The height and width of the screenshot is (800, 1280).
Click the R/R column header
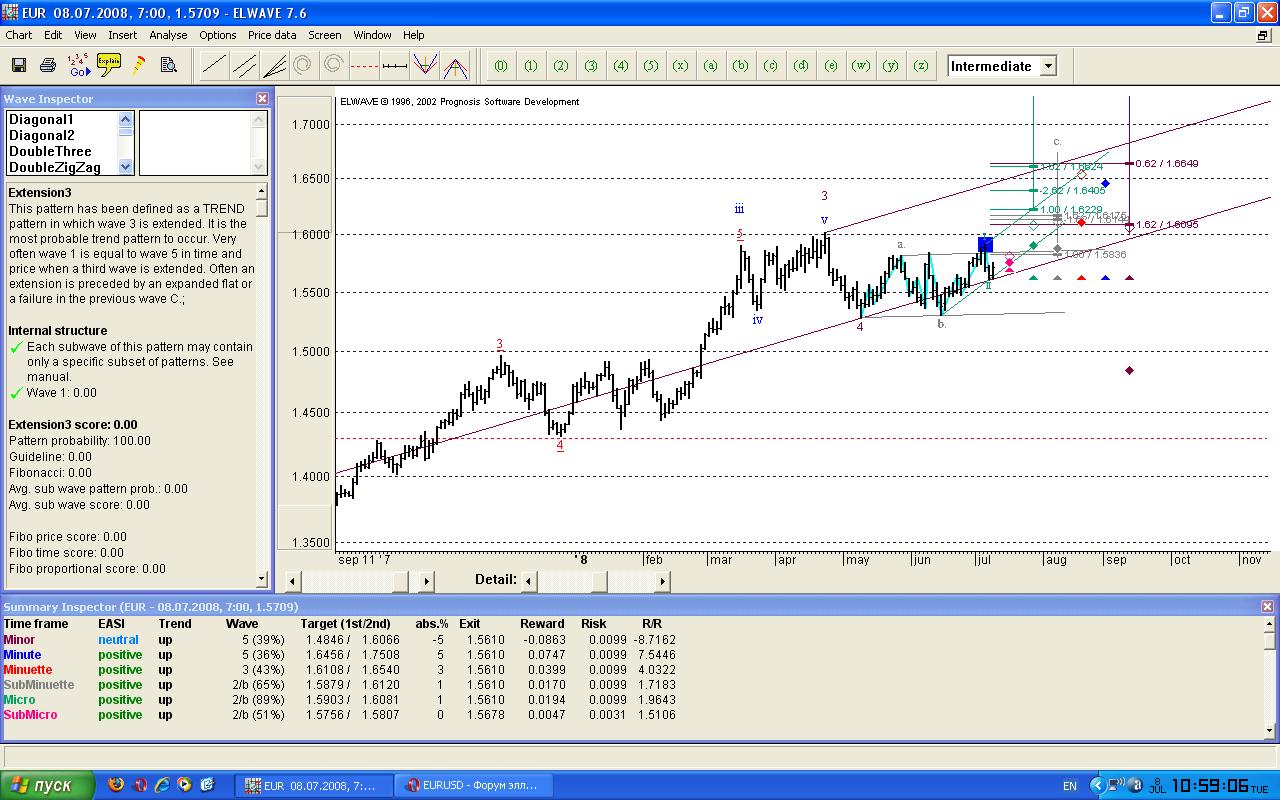click(651, 624)
